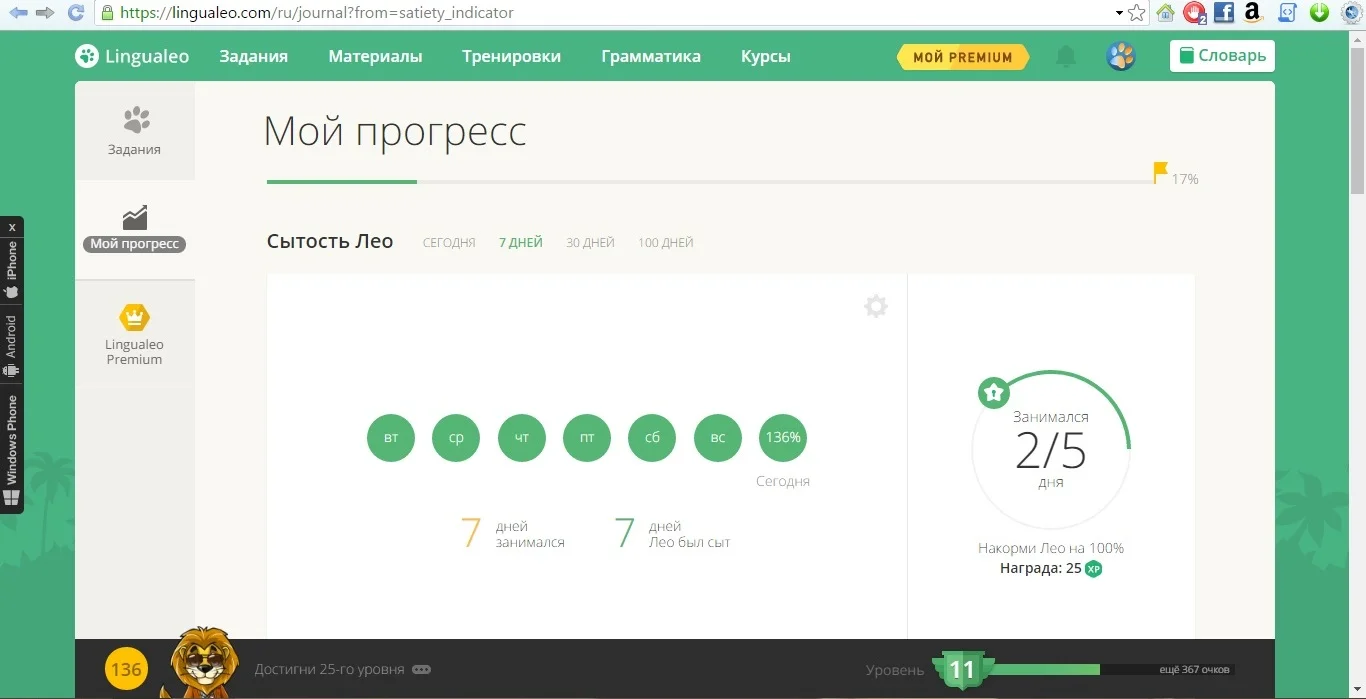Open the address bar history dropdown arrow

(1119, 13)
